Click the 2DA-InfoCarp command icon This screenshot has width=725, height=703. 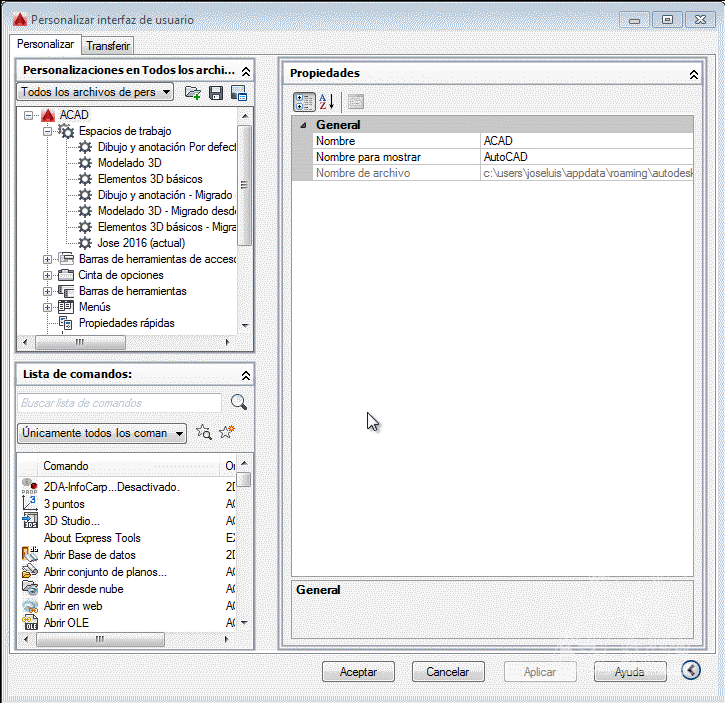[x=30, y=487]
